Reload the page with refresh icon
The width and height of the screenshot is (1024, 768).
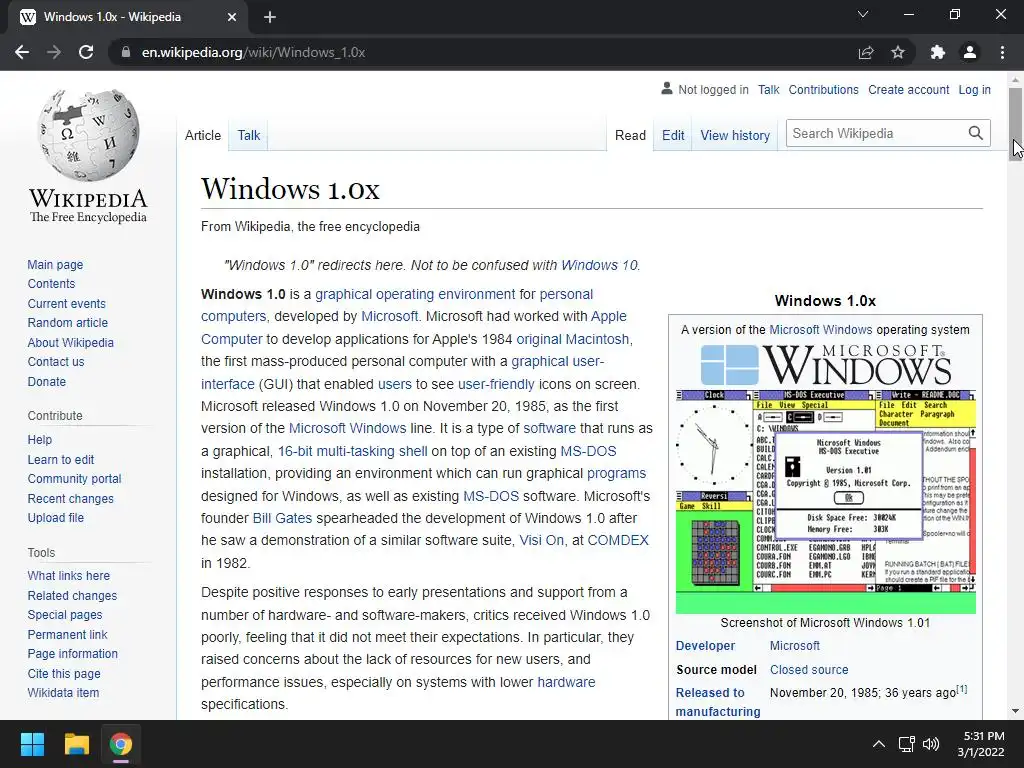[86, 52]
